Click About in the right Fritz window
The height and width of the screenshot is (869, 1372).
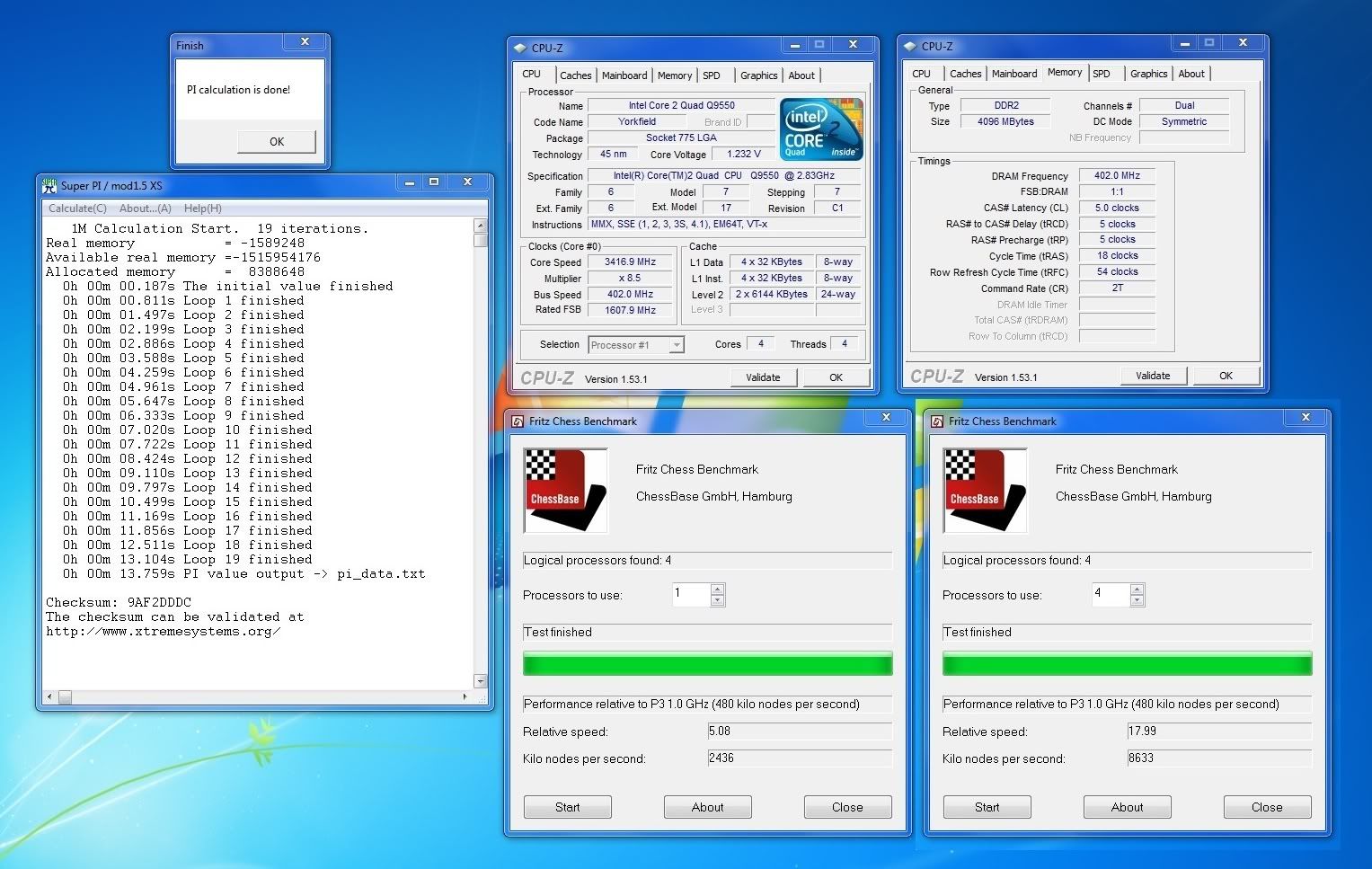(1128, 807)
